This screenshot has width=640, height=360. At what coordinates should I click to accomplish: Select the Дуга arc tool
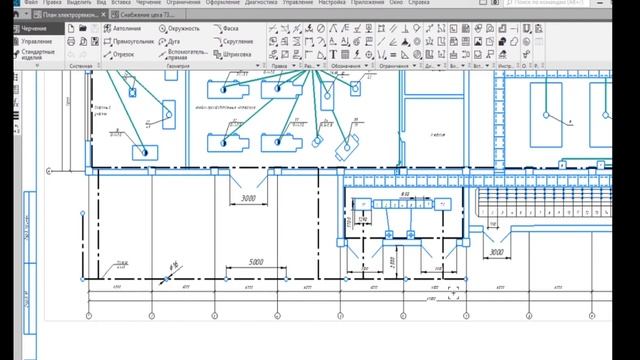click(169, 41)
